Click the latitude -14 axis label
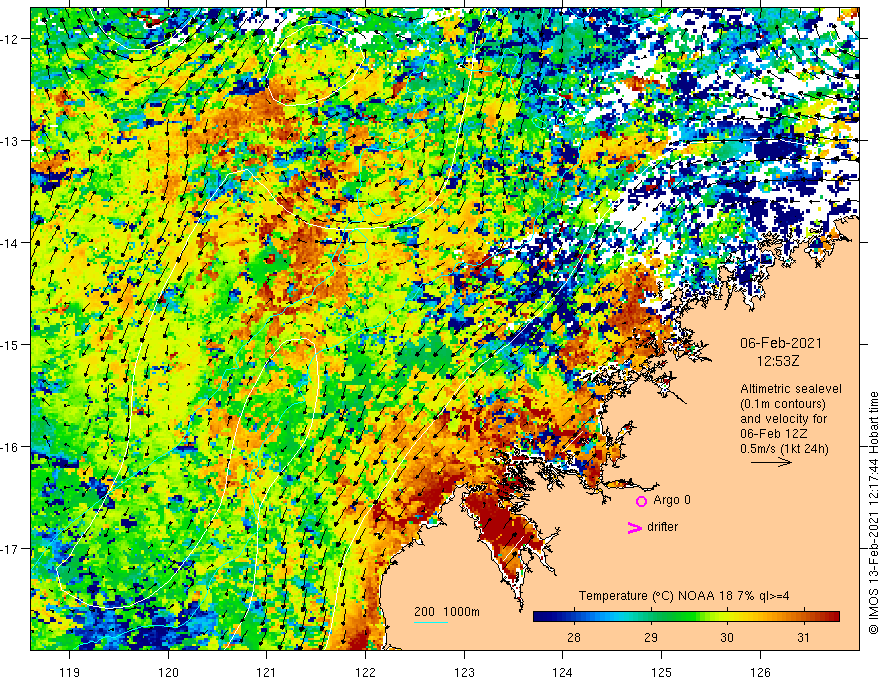Screen dimensions: 880x680 pos(11,243)
